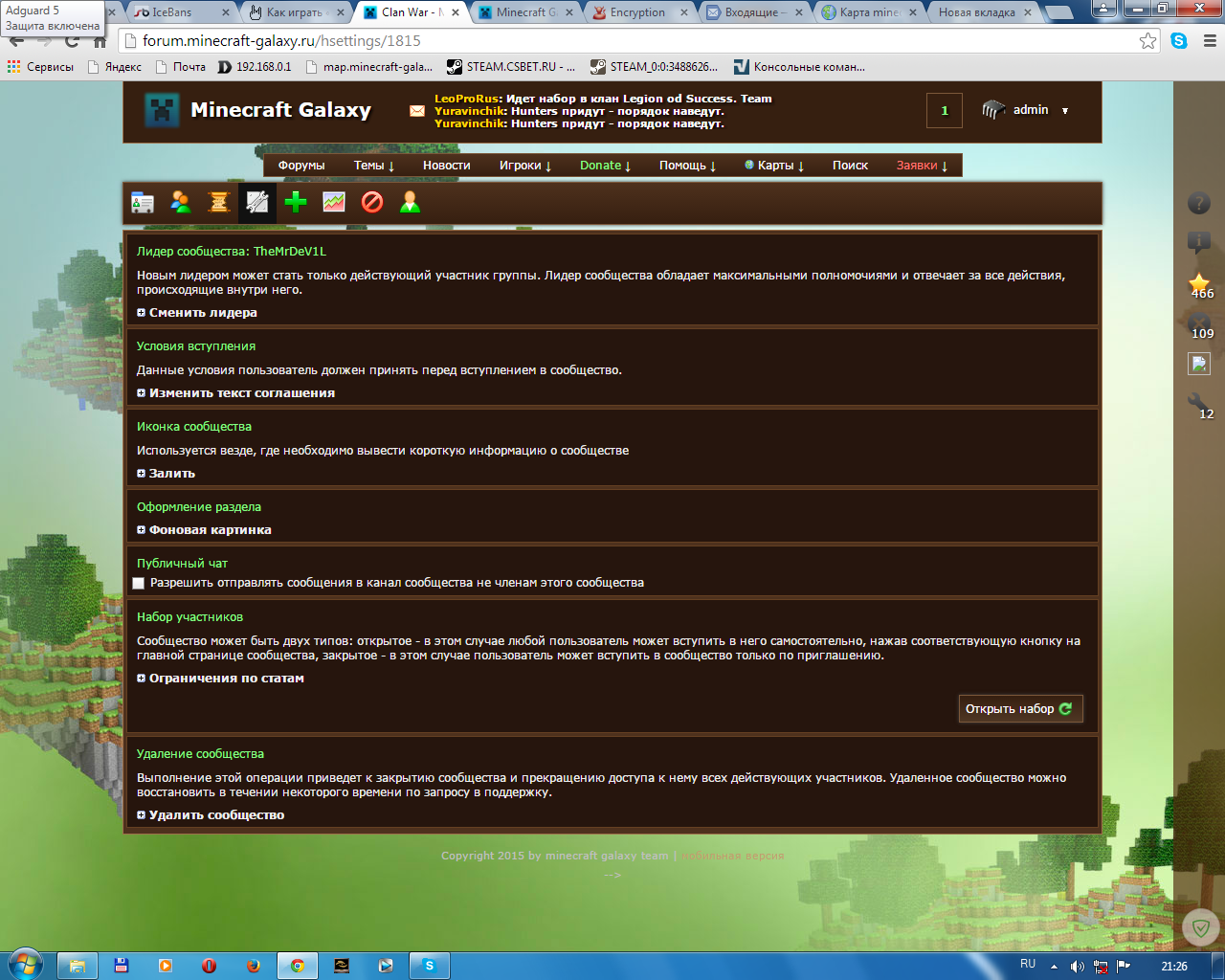This screenshot has width=1225, height=980.
Task: Open the 'Консольные коман...' bookmark
Action: [799, 67]
